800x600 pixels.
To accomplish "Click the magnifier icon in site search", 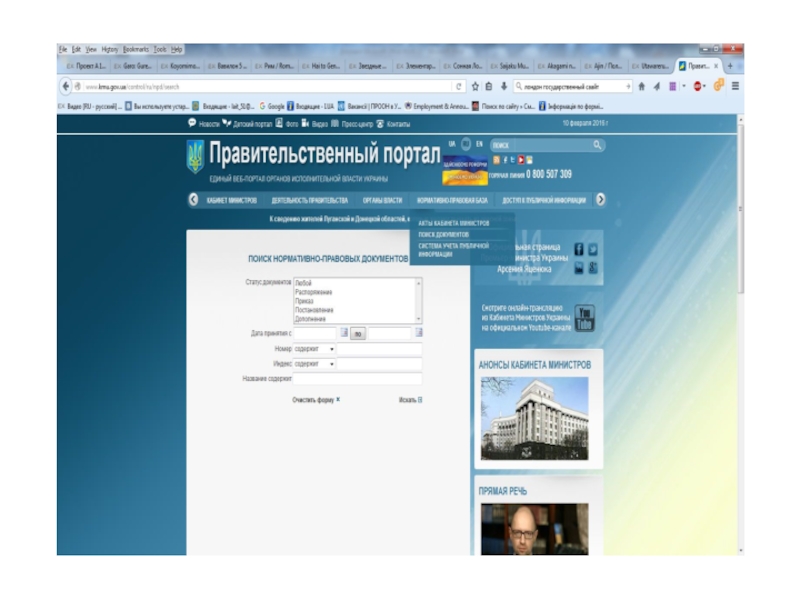I will coord(597,145).
